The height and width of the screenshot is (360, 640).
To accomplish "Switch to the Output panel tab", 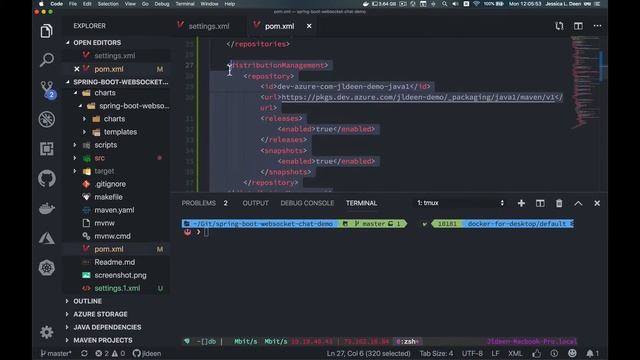I will [256, 203].
